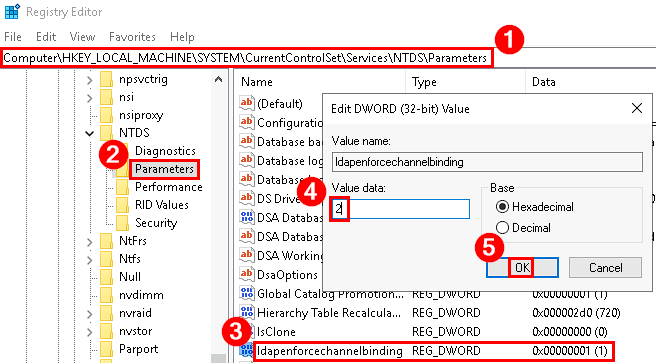This screenshot has height=363, width=656.
Task: Select the nvraid folder icon
Action: [107, 313]
